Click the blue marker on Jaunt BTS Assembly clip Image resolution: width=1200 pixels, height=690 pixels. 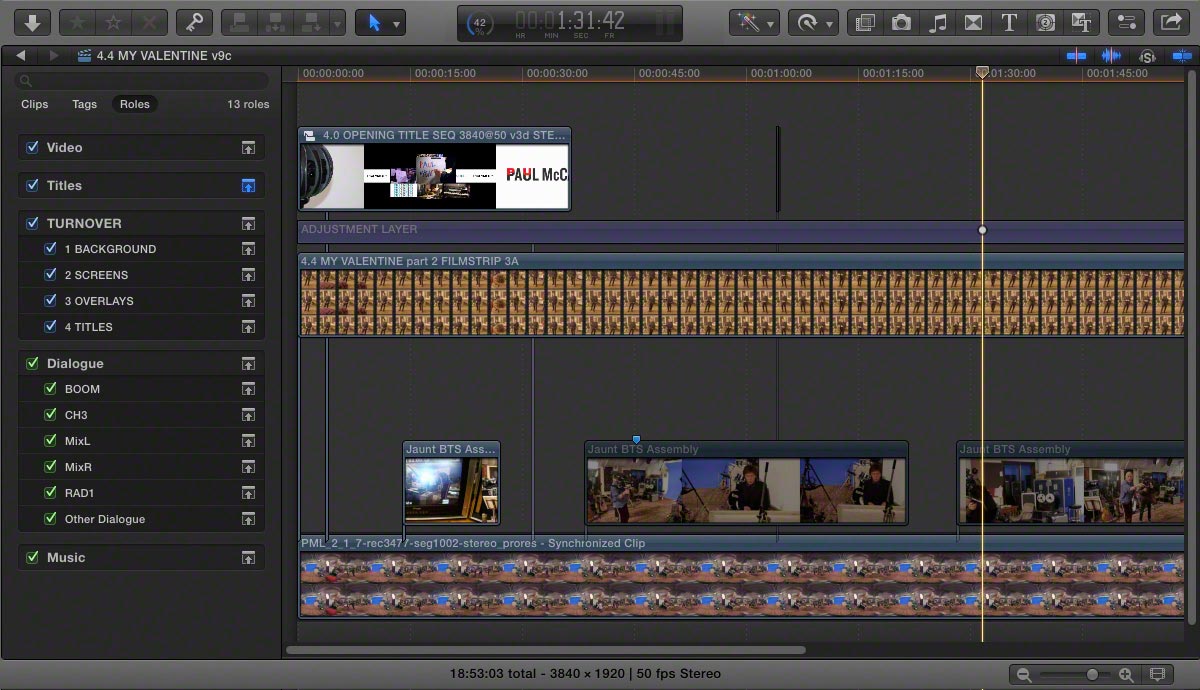pos(636,439)
